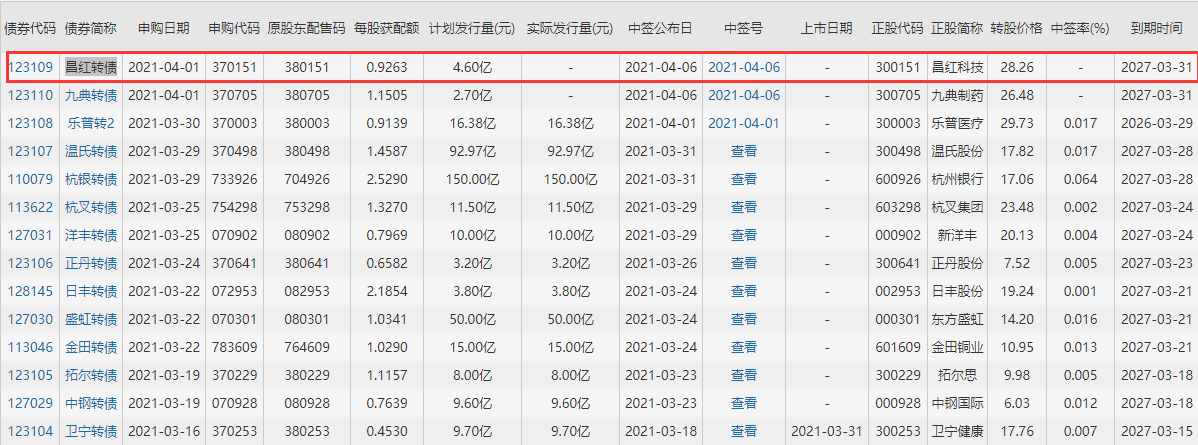
Task: Open bond code link 127029
Action: [x=31, y=404]
